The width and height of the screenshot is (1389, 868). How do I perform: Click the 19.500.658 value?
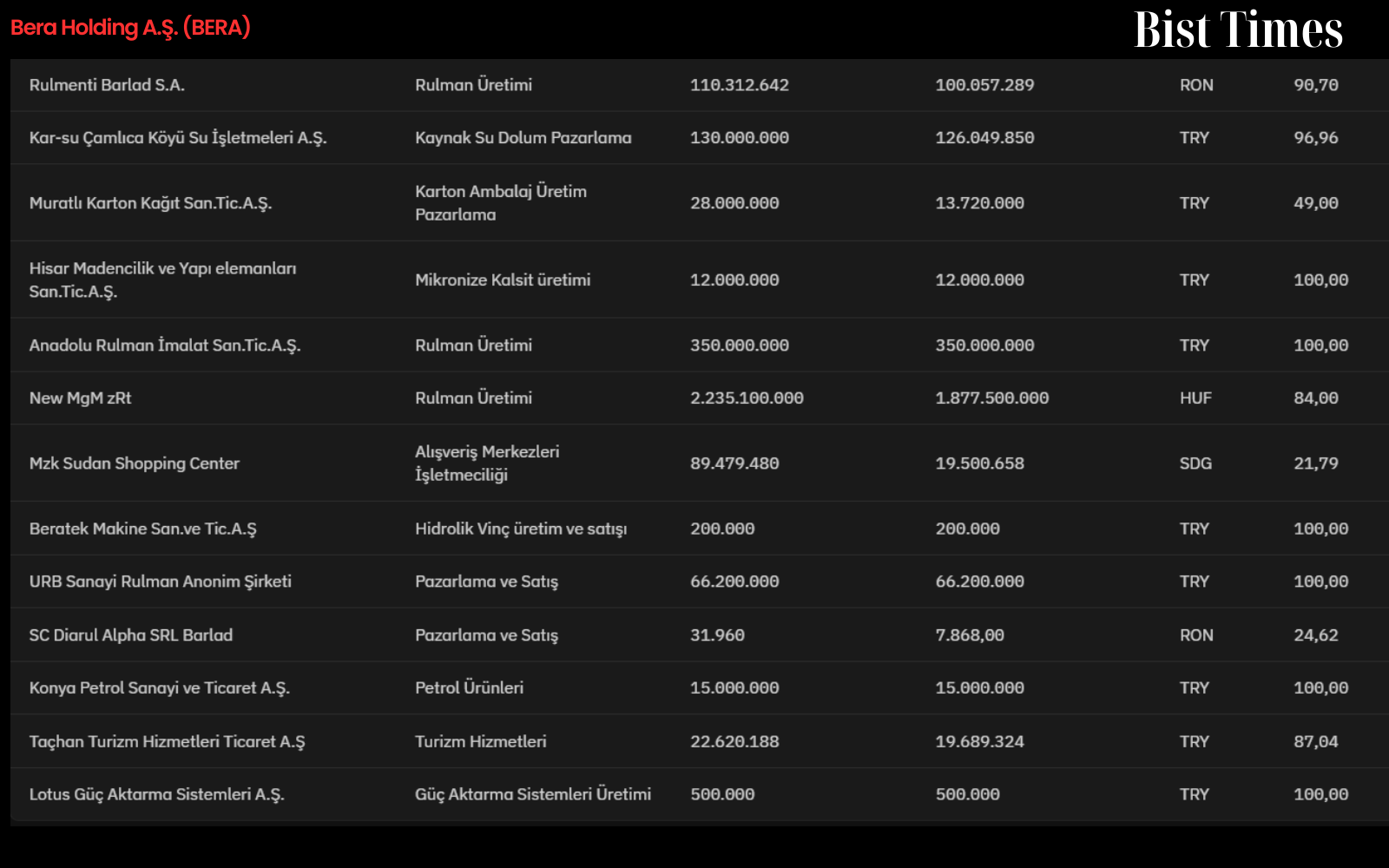click(979, 464)
